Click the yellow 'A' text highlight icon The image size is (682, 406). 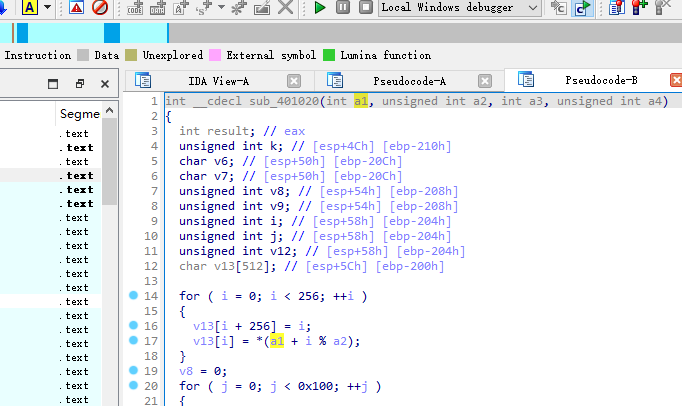coord(30,8)
